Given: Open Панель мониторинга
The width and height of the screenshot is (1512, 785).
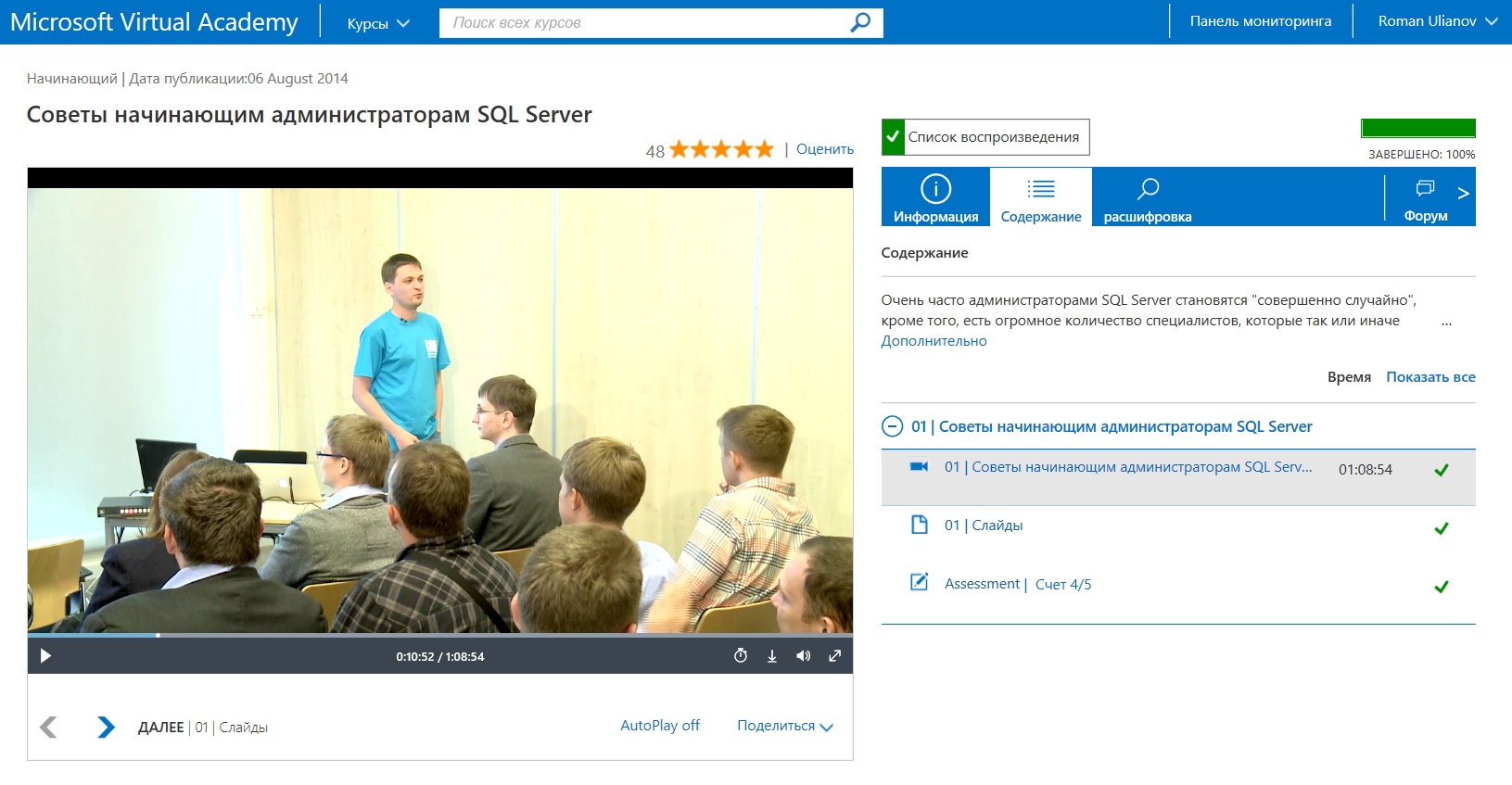Looking at the screenshot, I should (1261, 21).
